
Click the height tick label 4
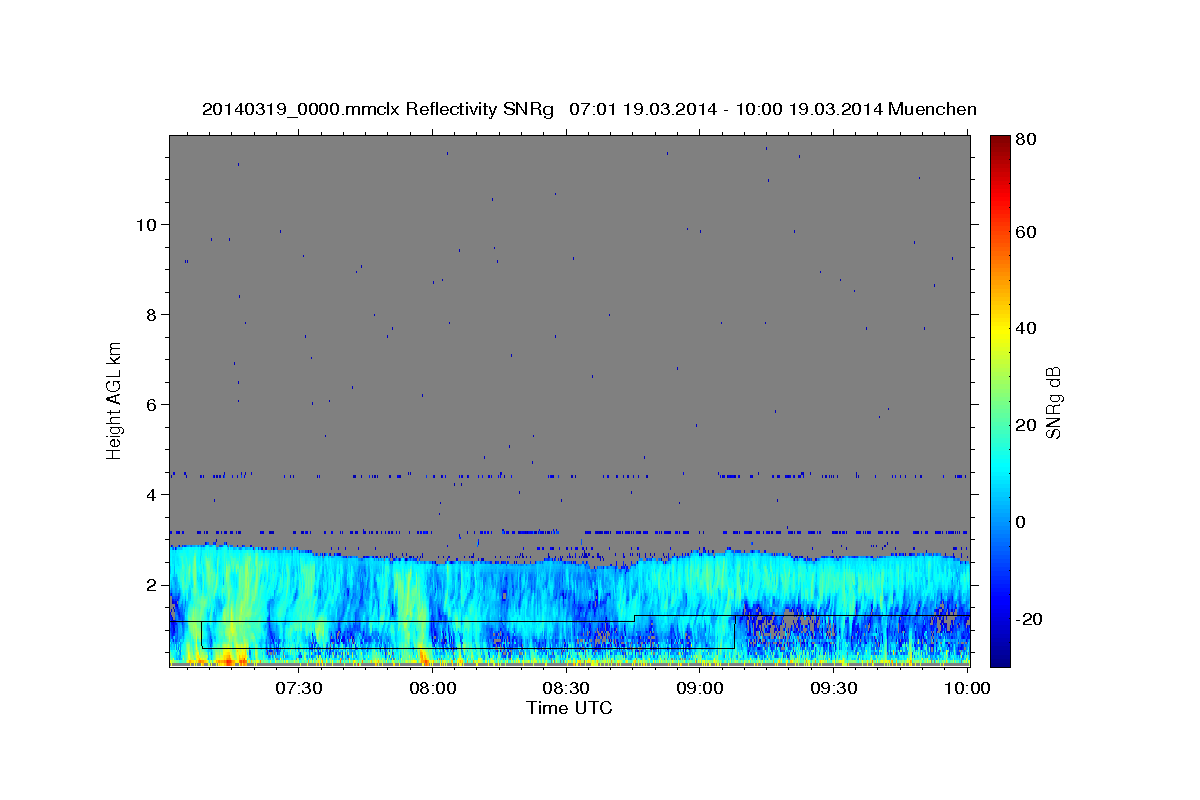[151, 495]
